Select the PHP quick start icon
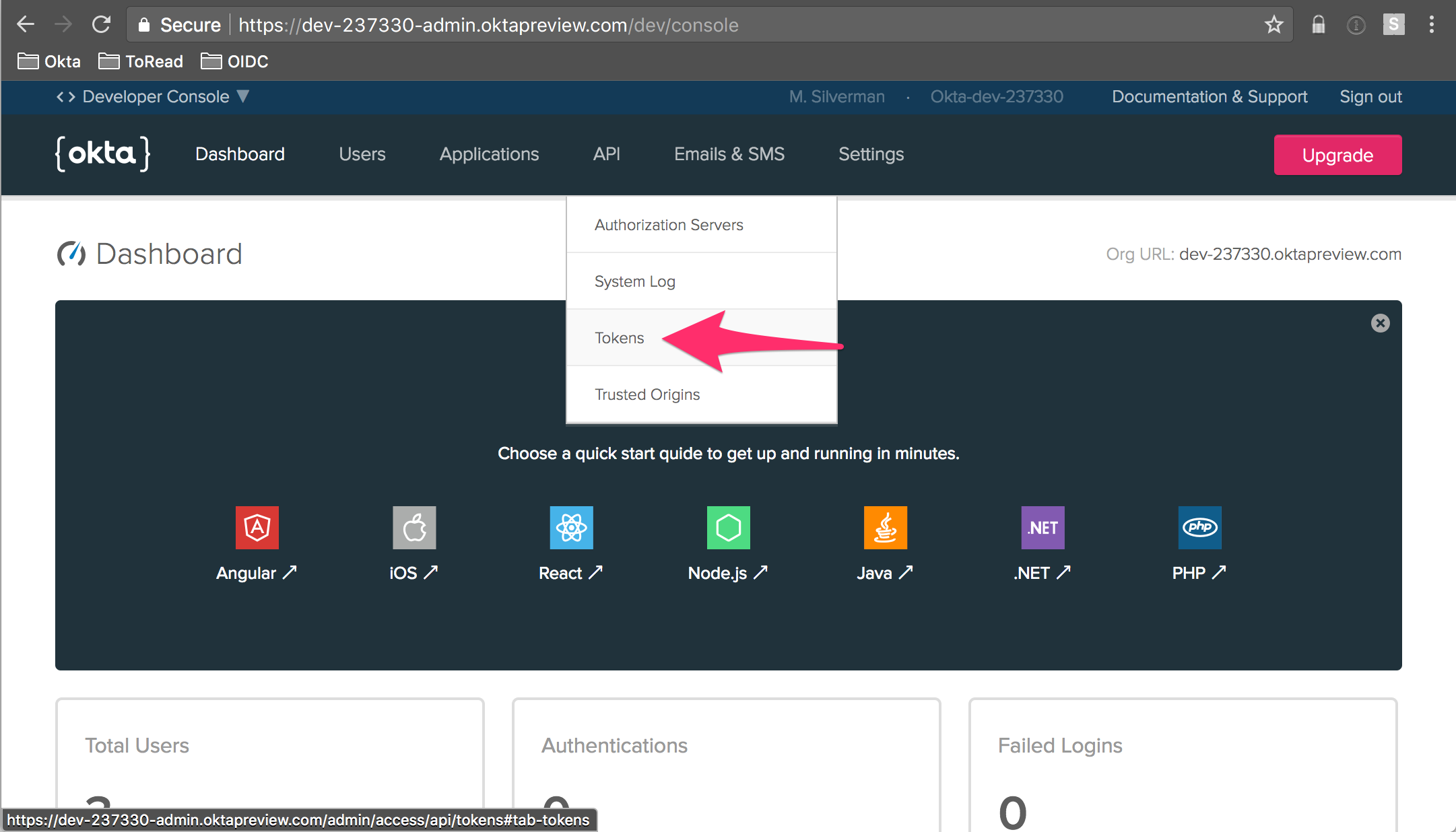Image resolution: width=1456 pixels, height=832 pixels. pos(1199,527)
